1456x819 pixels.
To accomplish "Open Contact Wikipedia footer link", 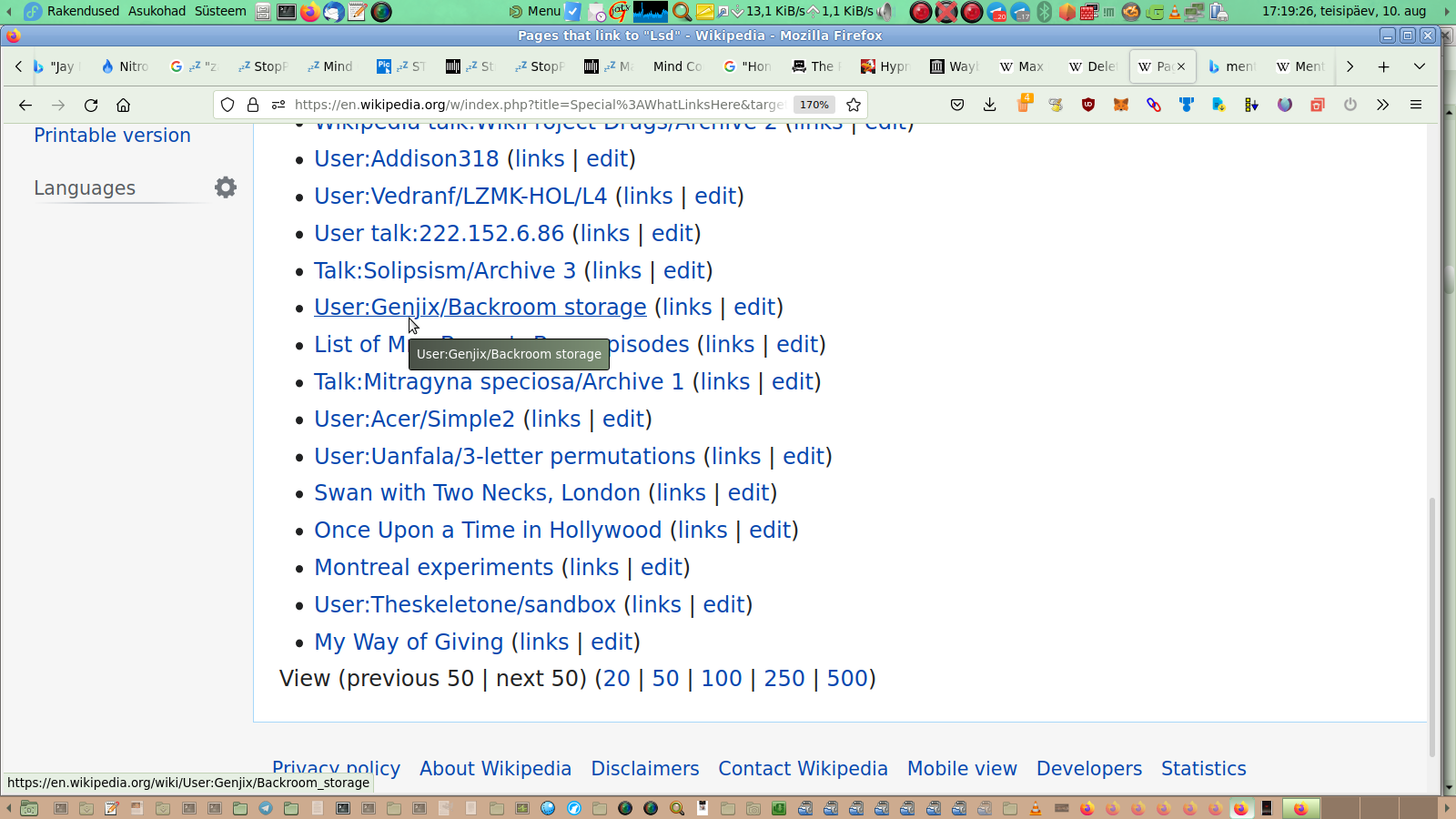I will 803,769.
